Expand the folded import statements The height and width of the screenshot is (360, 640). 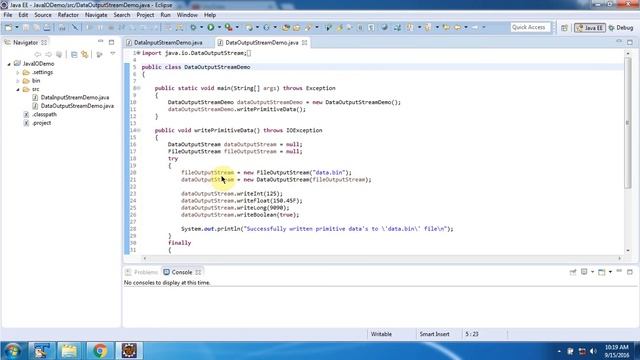pyautogui.click(x=138, y=53)
